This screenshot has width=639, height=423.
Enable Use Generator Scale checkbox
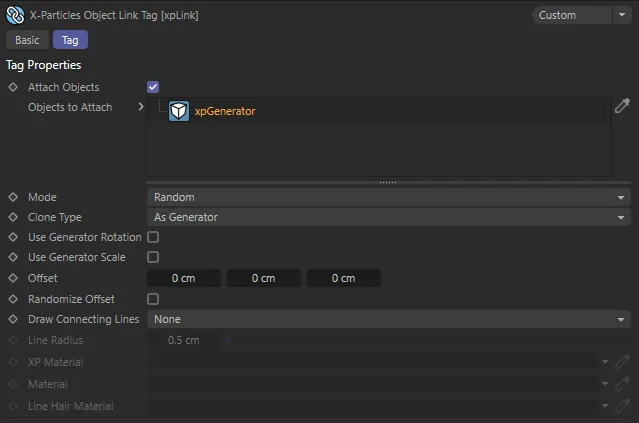coord(153,258)
